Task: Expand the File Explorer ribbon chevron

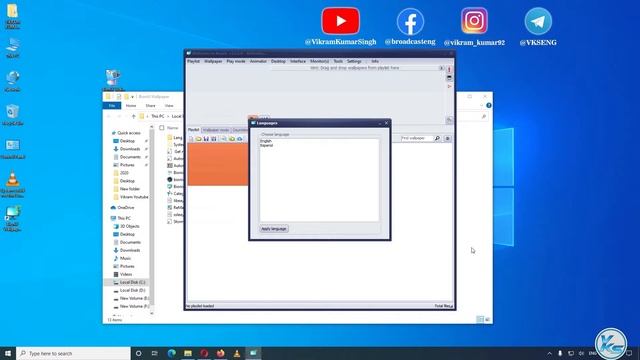Action: pos(481,105)
